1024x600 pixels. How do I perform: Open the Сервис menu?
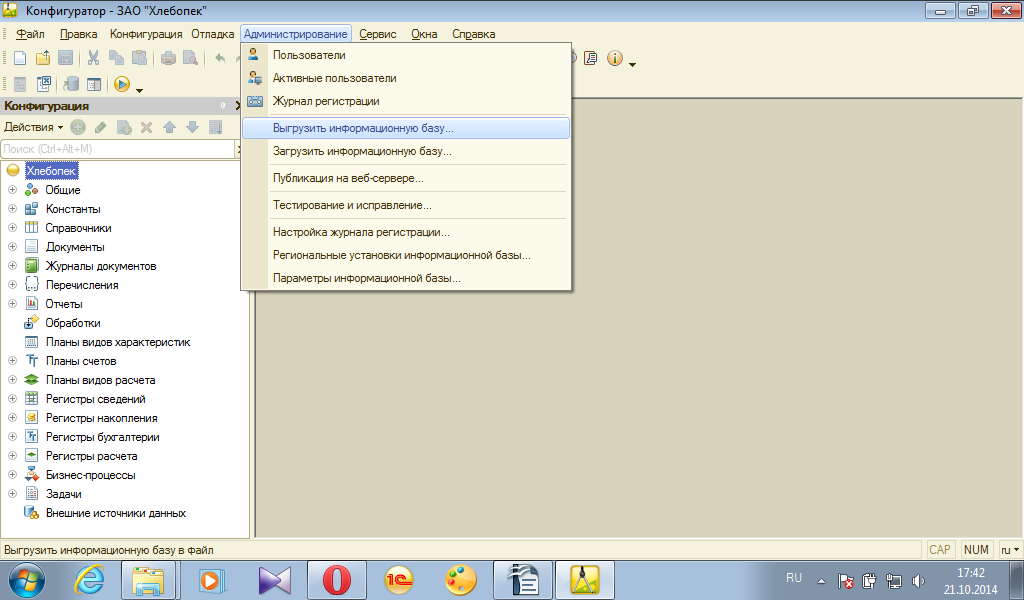(x=377, y=34)
